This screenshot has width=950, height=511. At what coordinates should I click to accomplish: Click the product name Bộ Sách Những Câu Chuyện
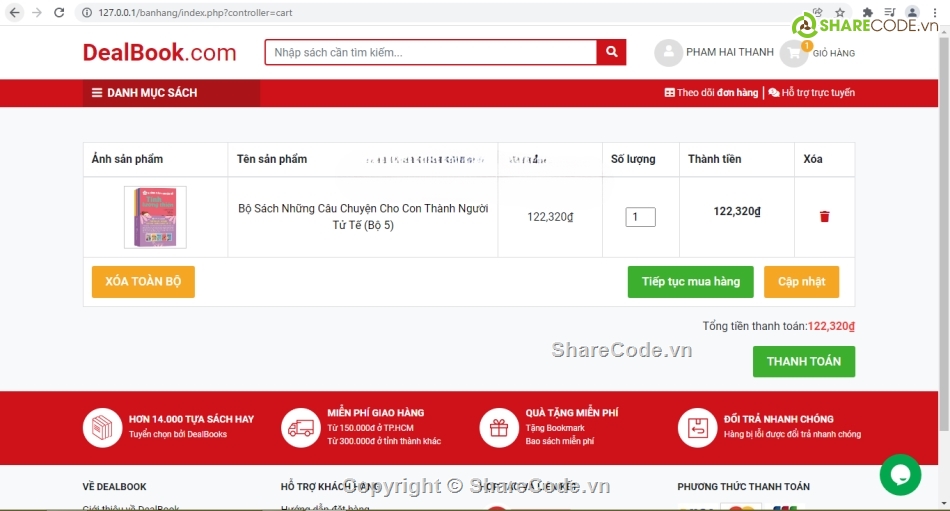(x=363, y=216)
